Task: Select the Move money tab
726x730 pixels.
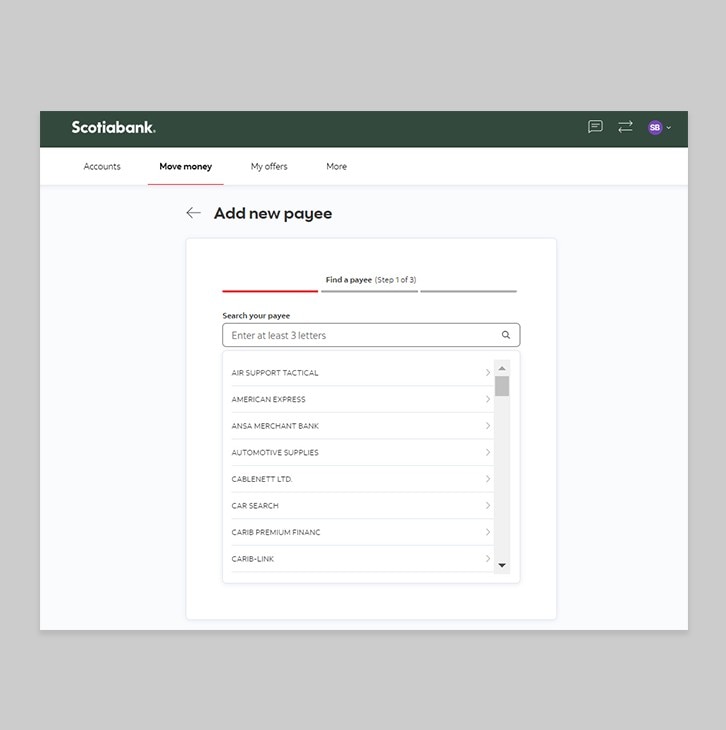Action: click(185, 166)
